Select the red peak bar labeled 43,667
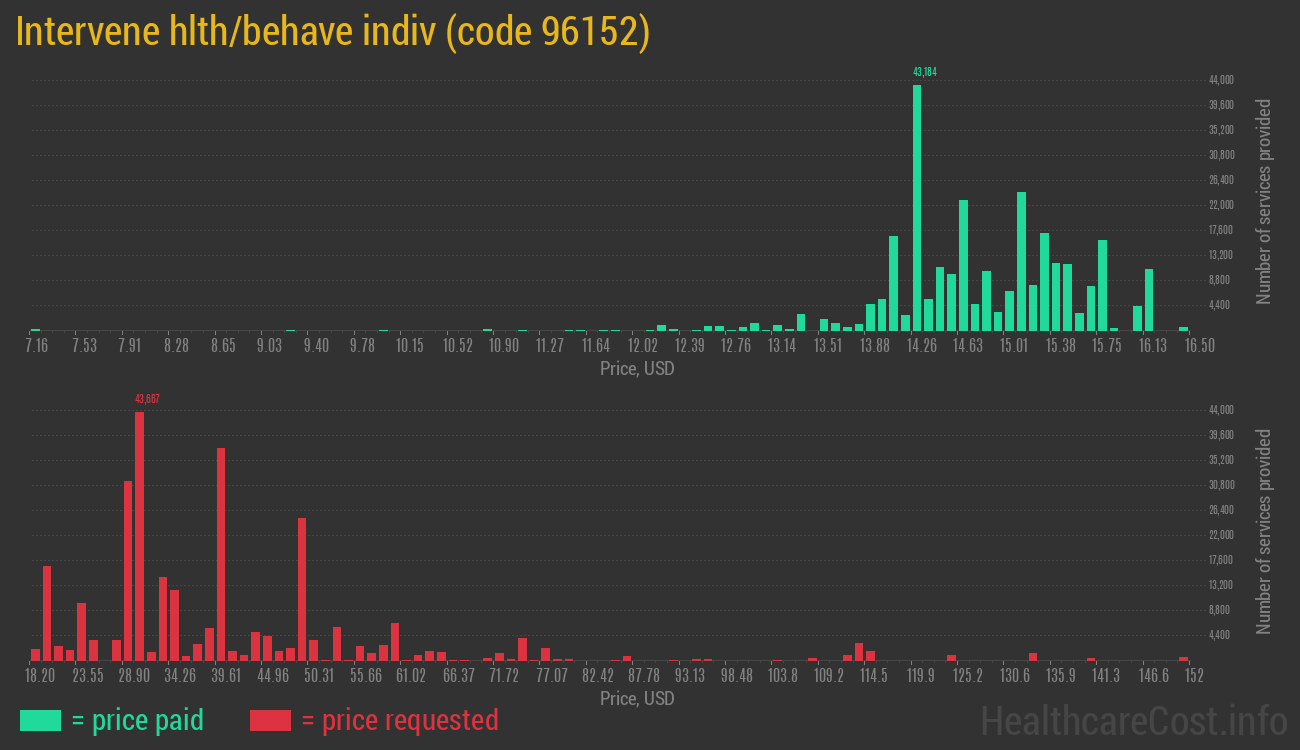Screen dimensions: 1300x750 pos(139,530)
